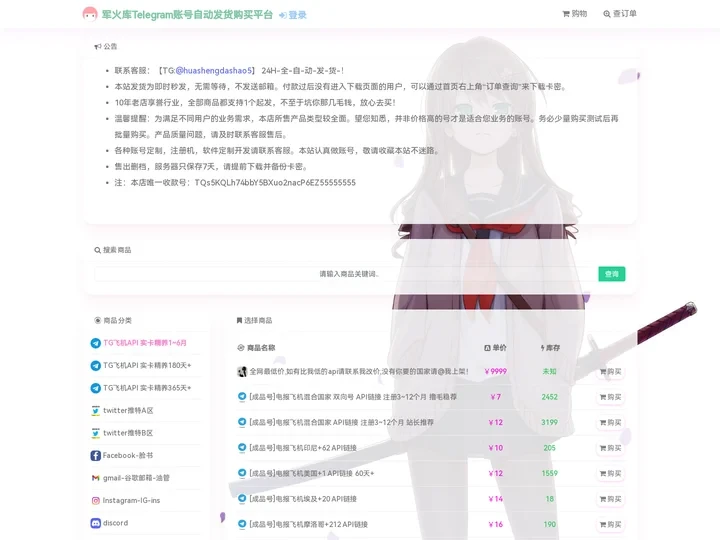Click Twitter icon beside twitter推特A区

96,411
